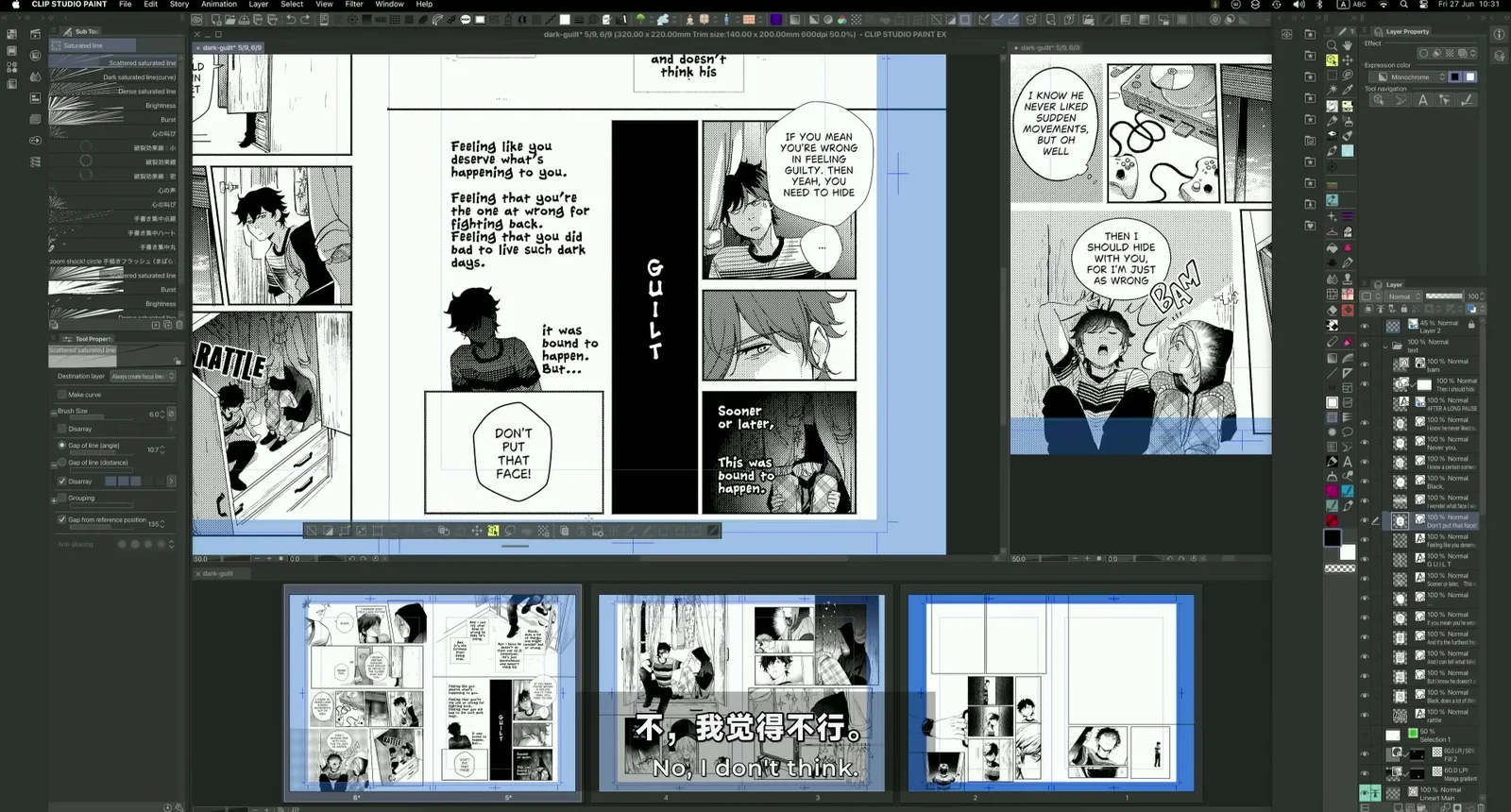Open the Animation menu

pos(219,4)
